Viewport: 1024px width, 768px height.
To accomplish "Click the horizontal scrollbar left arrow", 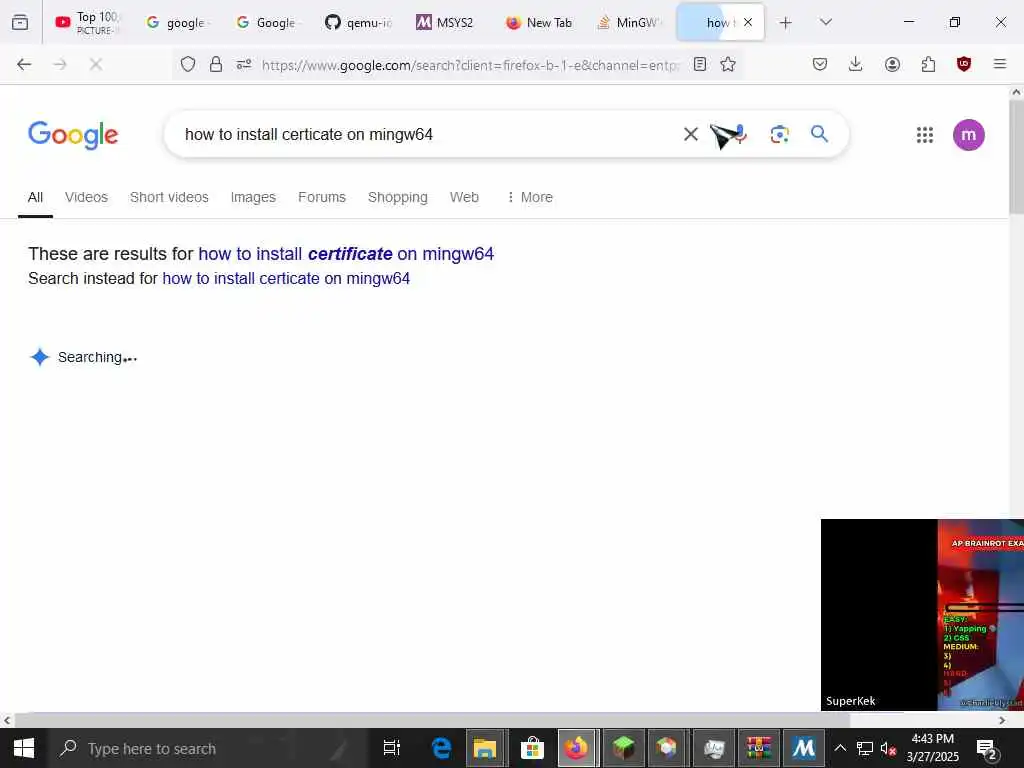I will 7,720.
